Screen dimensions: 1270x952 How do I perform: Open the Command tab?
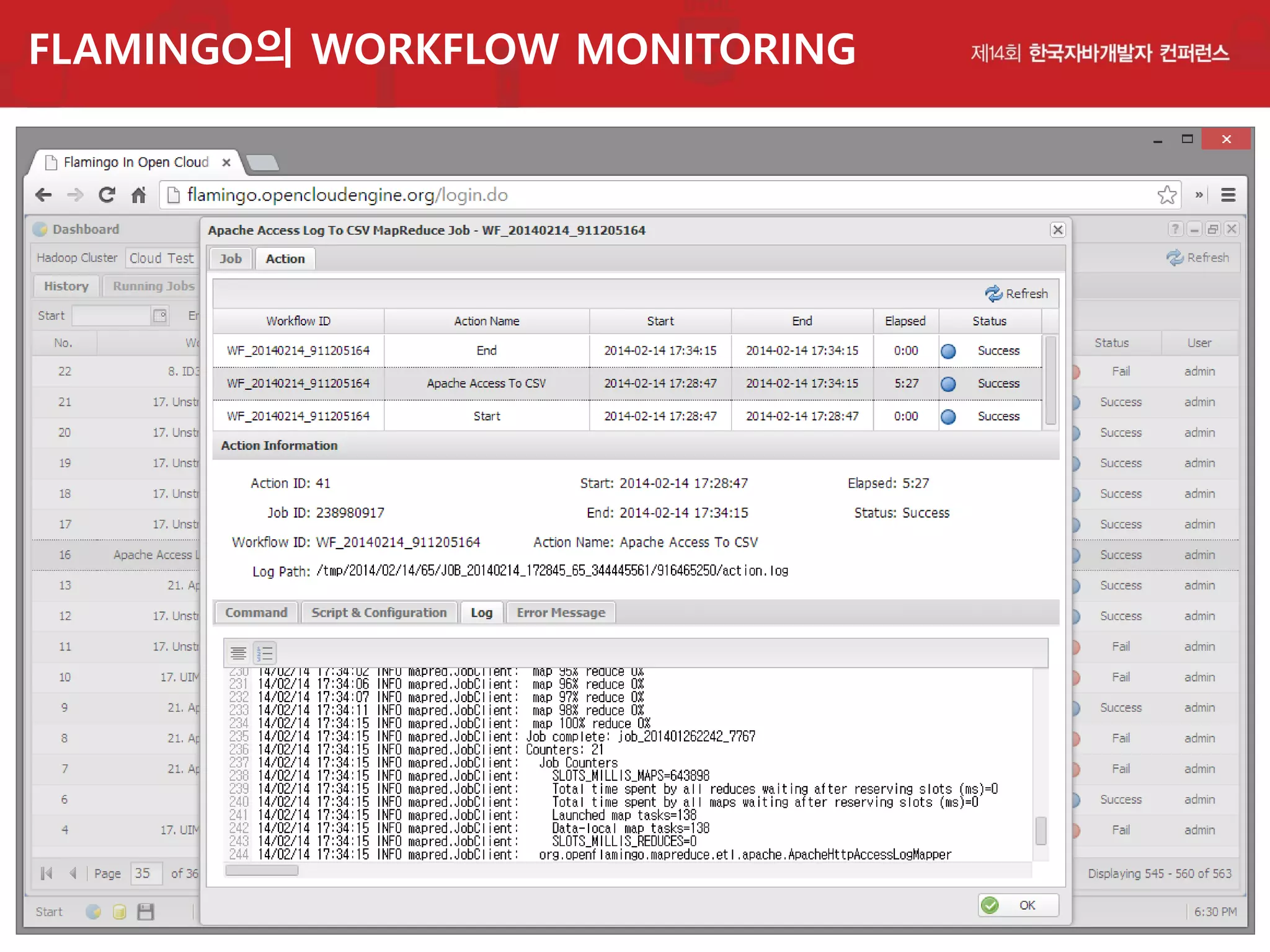tap(256, 612)
